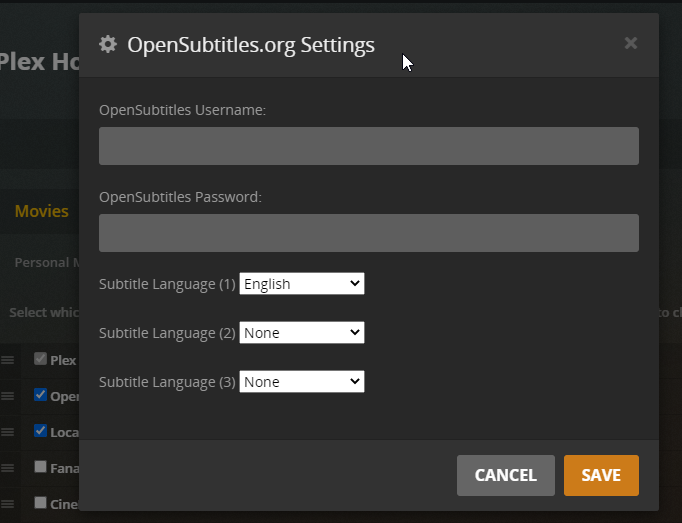
Task: Click the drag handle beside the Plex row
Action: [7, 360]
